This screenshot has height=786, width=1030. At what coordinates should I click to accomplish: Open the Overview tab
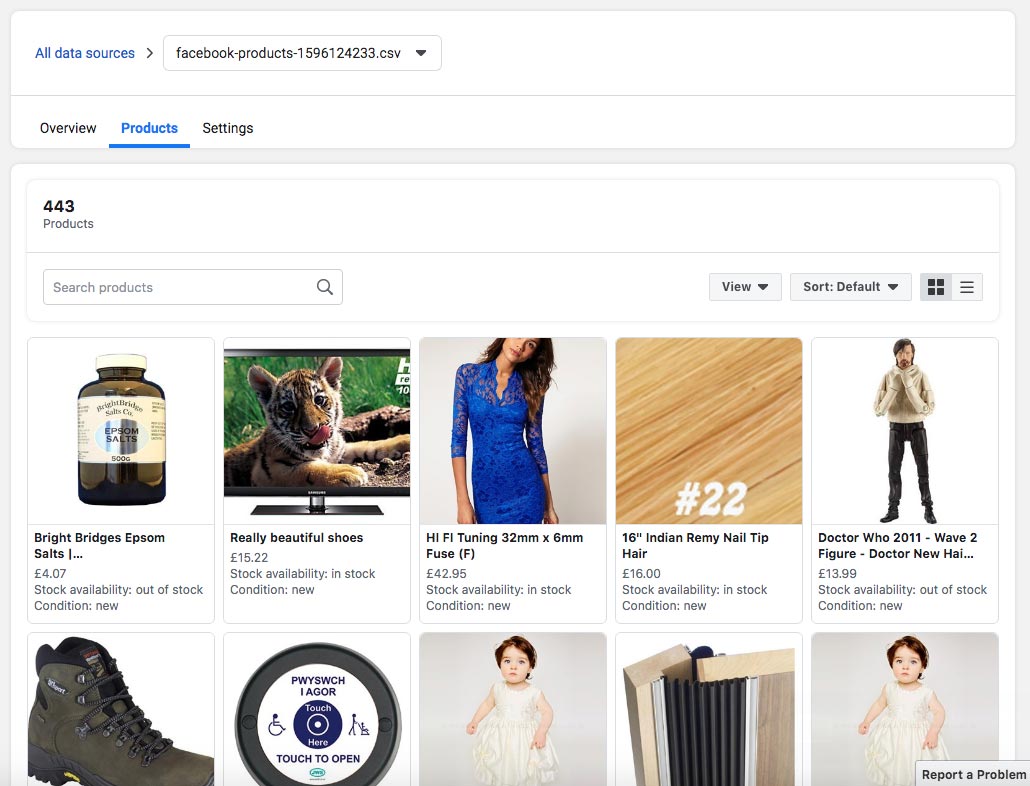[68, 128]
